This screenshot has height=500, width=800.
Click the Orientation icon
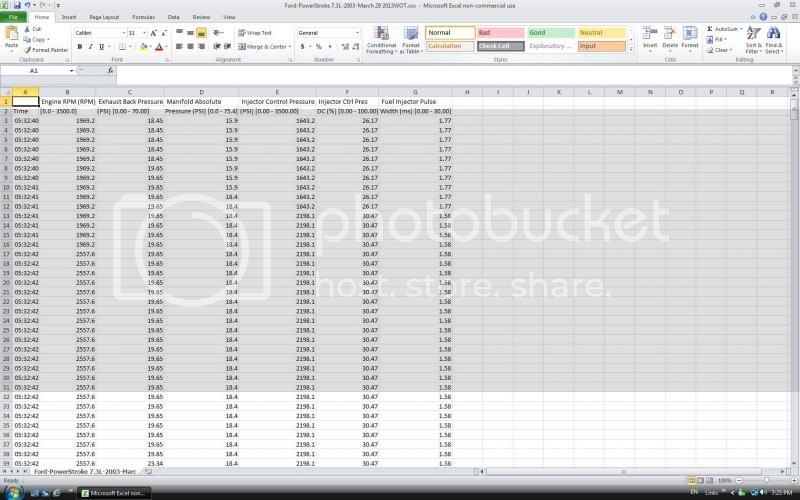(218, 33)
